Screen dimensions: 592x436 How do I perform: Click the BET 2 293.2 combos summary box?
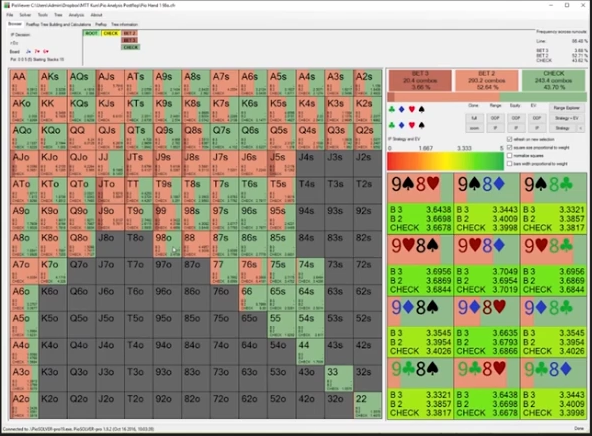click(x=487, y=80)
